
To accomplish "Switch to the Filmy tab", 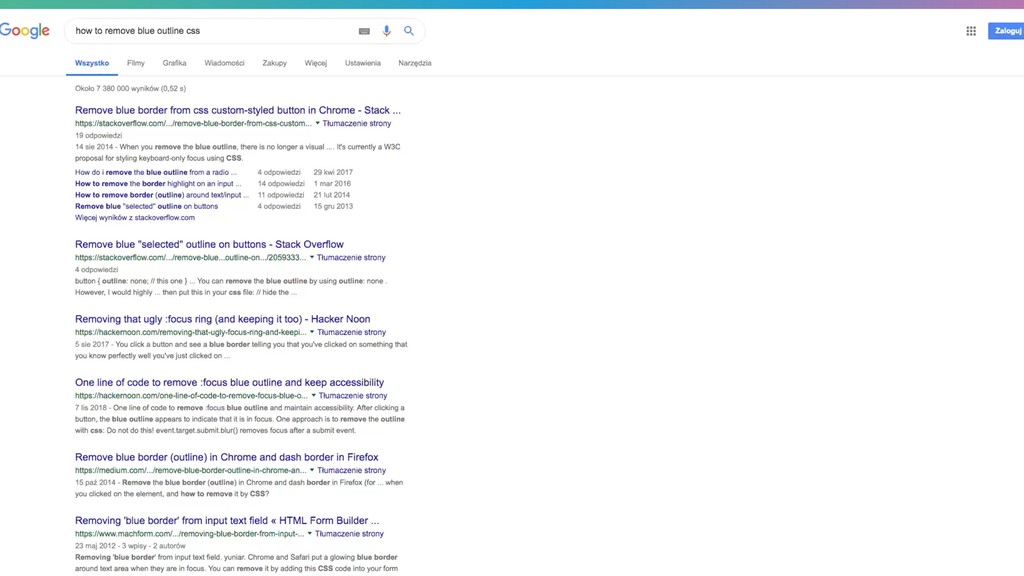I will tap(136, 63).
